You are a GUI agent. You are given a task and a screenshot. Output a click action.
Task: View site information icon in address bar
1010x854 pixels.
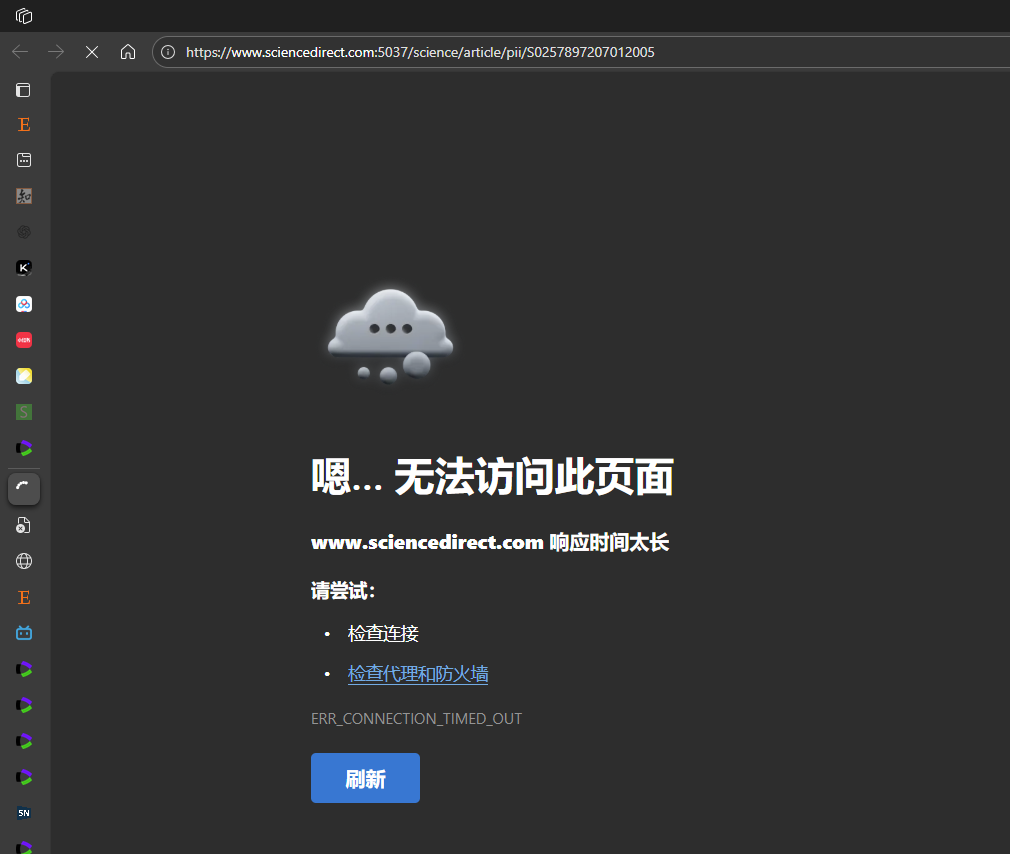[x=169, y=52]
